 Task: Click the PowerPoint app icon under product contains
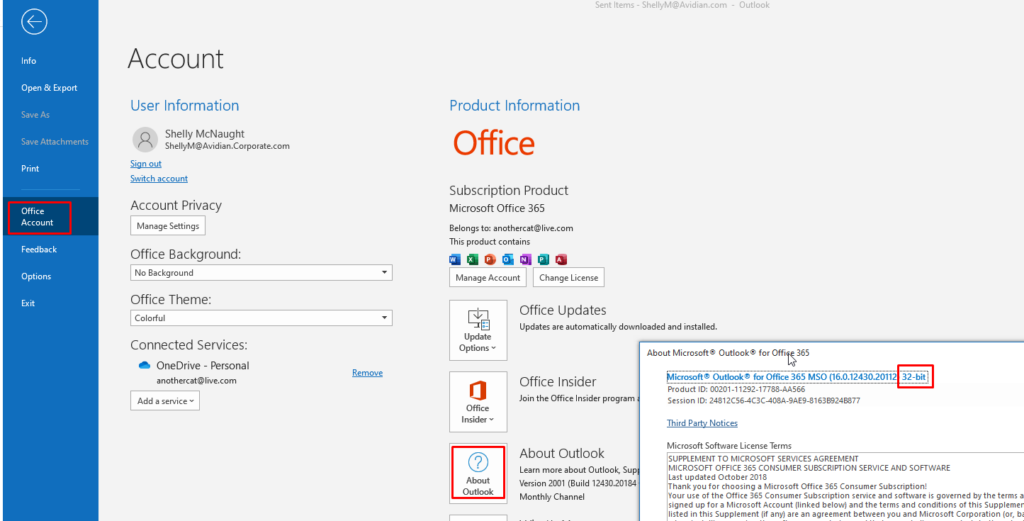click(490, 259)
